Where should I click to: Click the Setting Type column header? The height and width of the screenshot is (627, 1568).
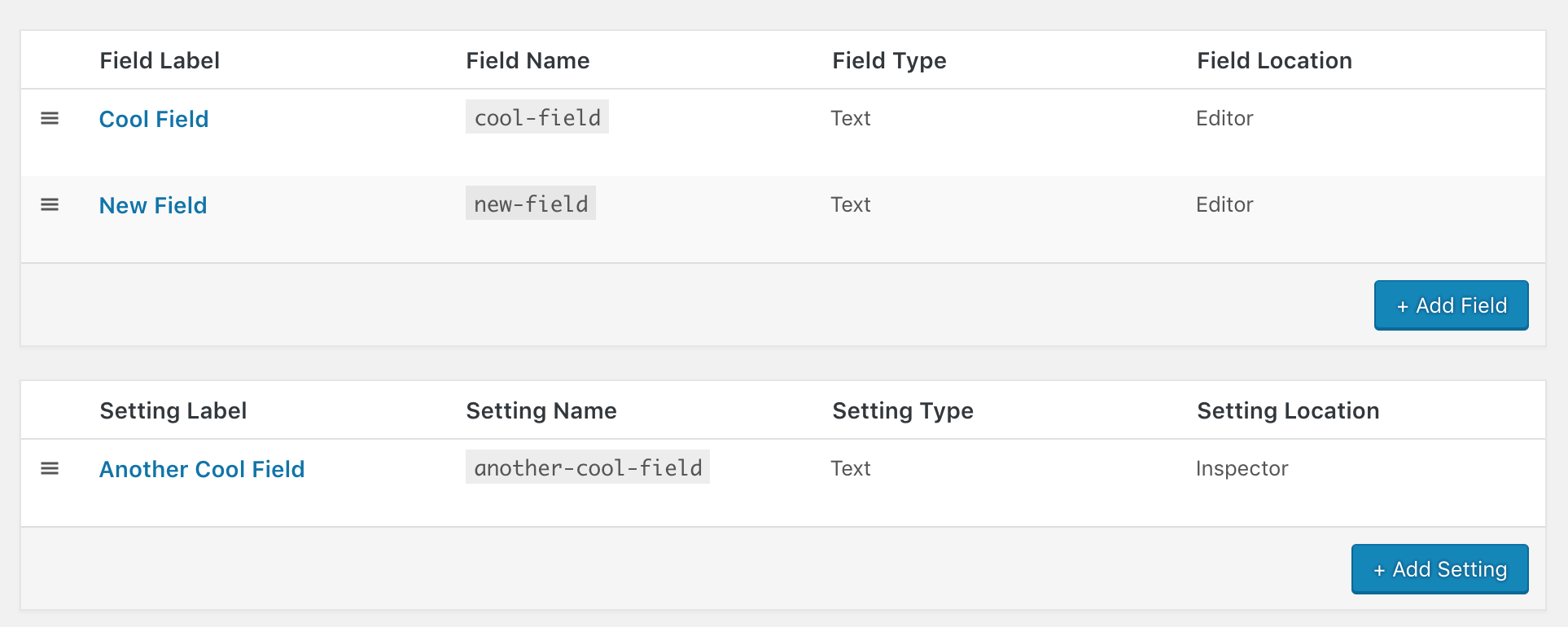903,410
